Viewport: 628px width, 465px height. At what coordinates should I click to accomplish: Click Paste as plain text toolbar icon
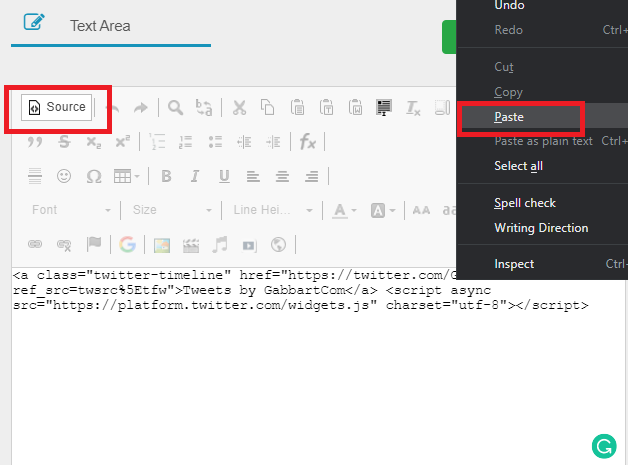click(x=326, y=108)
